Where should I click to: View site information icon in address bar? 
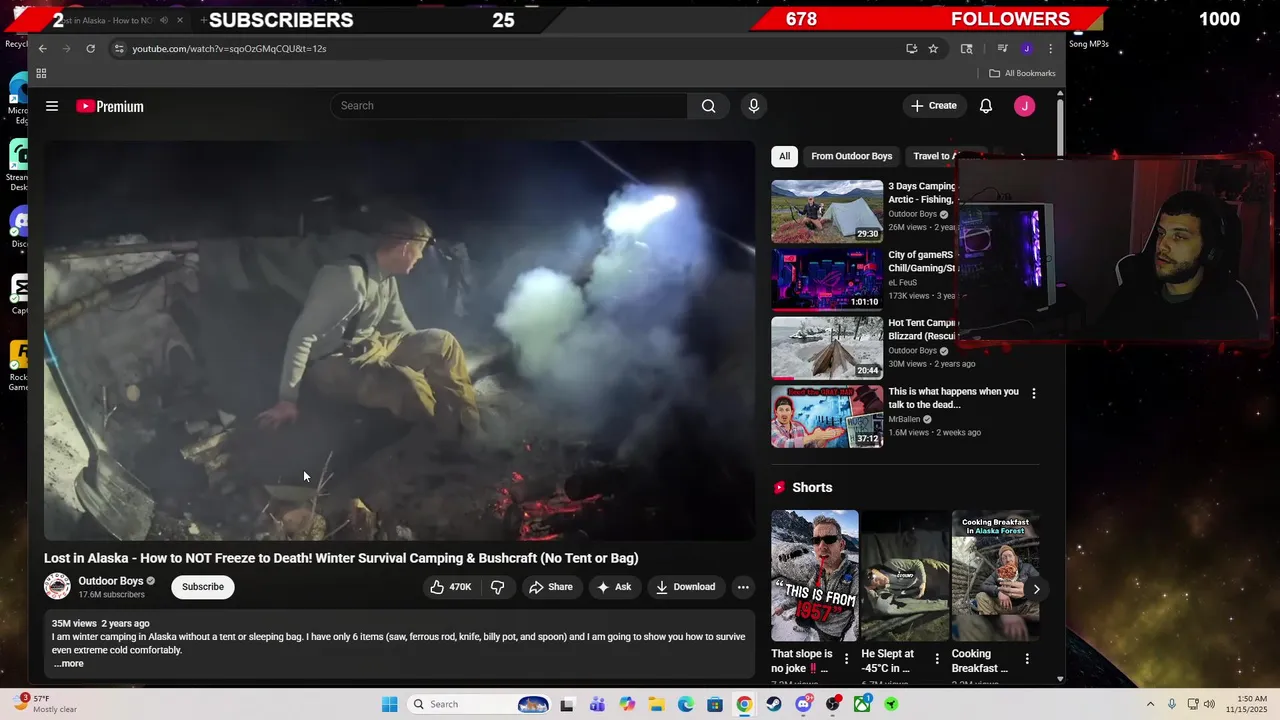(119, 48)
